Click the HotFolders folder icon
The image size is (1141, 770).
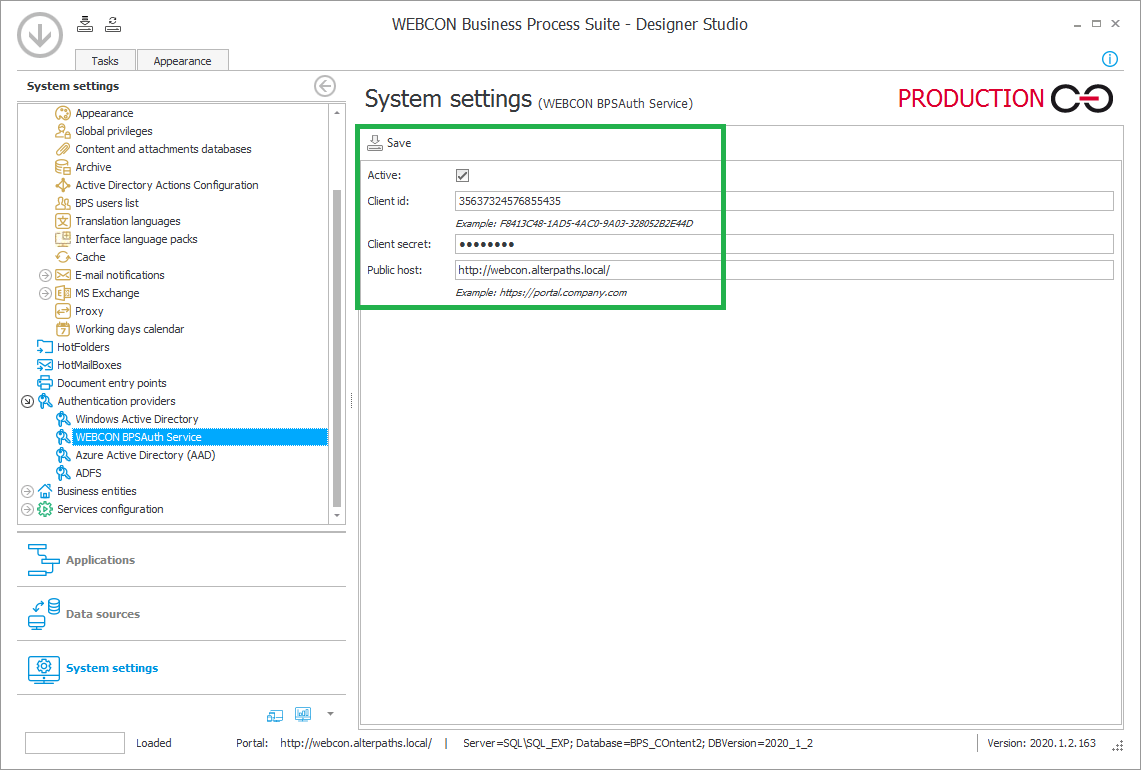(45, 347)
